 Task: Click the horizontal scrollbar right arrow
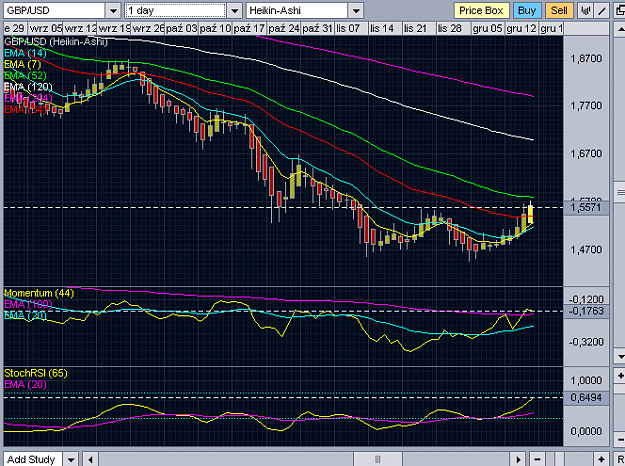point(518,459)
